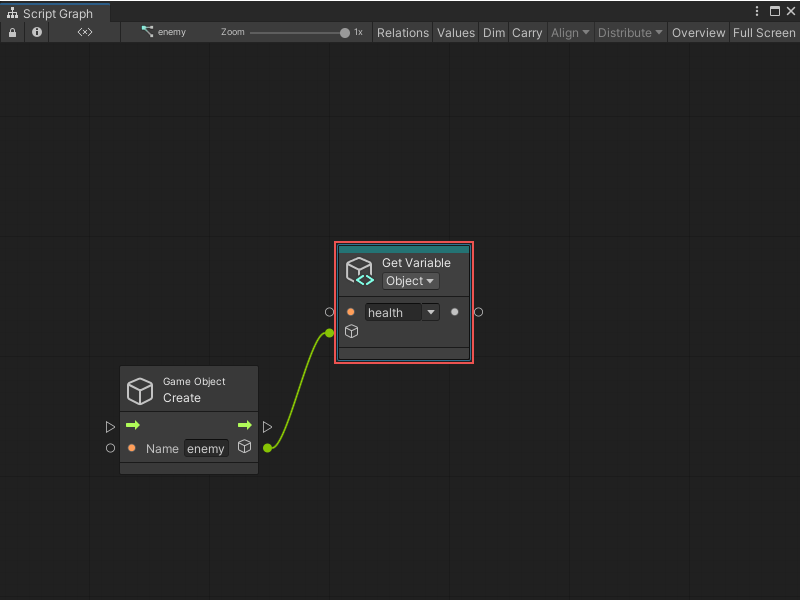Enable the Dim nodes option
The width and height of the screenshot is (800, 600).
[x=493, y=32]
